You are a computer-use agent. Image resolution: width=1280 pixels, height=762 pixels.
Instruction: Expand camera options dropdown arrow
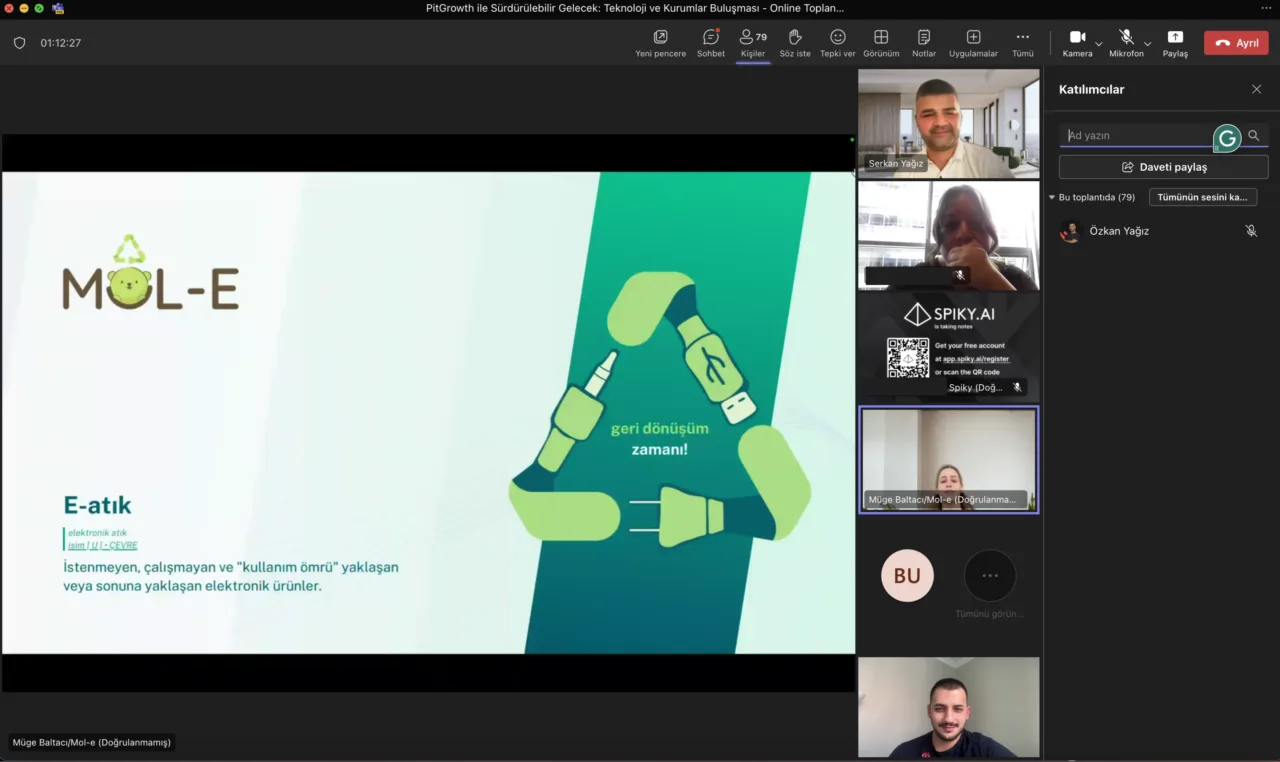pyautogui.click(x=1099, y=44)
